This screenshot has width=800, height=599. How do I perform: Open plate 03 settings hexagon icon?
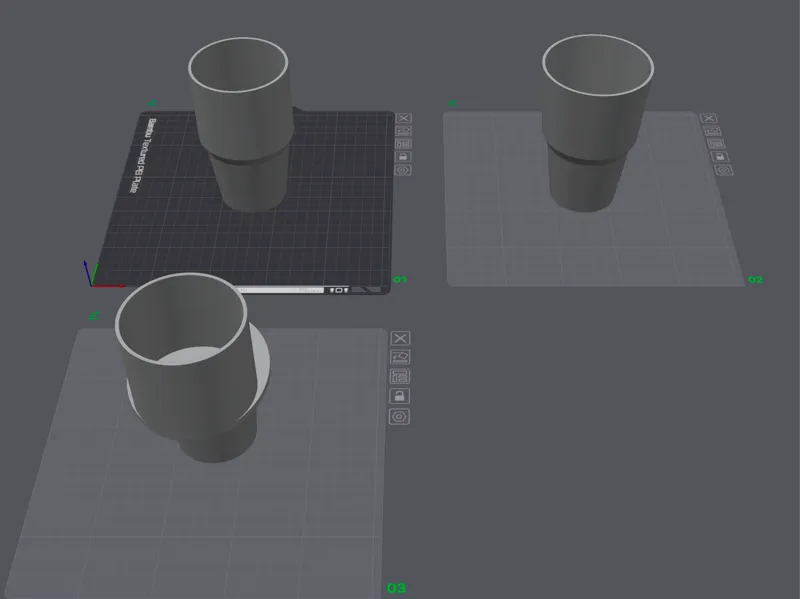pos(399,417)
